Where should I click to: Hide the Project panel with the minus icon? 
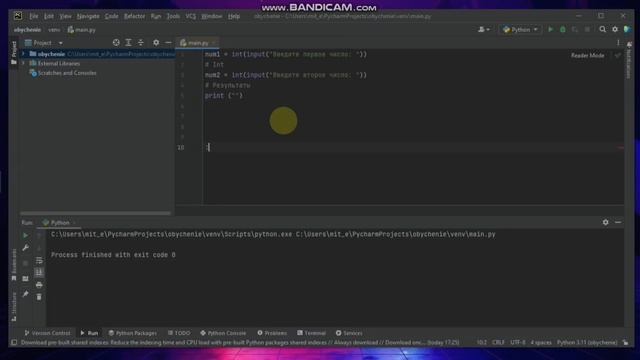point(168,42)
